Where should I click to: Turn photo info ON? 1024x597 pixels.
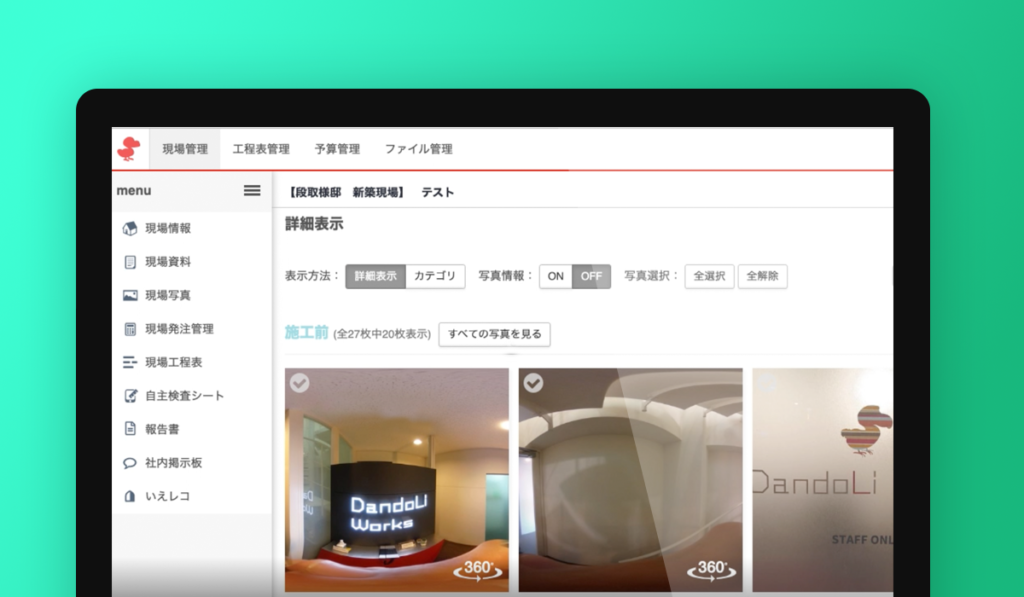(556, 276)
